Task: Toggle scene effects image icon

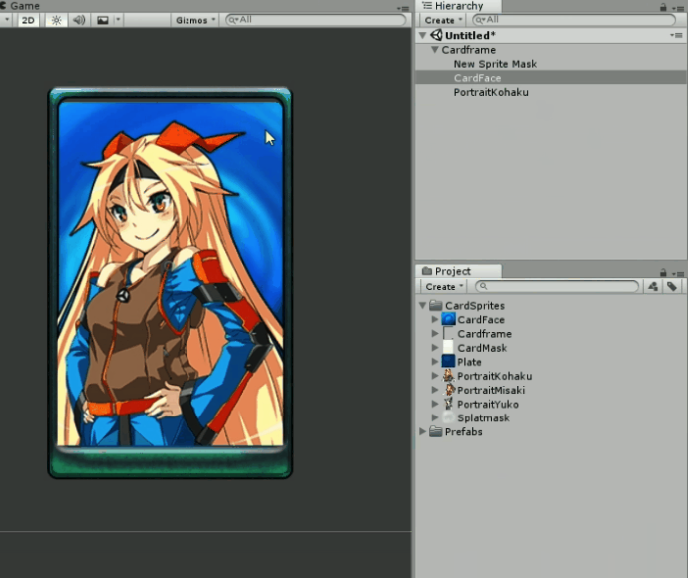Action: pos(103,20)
